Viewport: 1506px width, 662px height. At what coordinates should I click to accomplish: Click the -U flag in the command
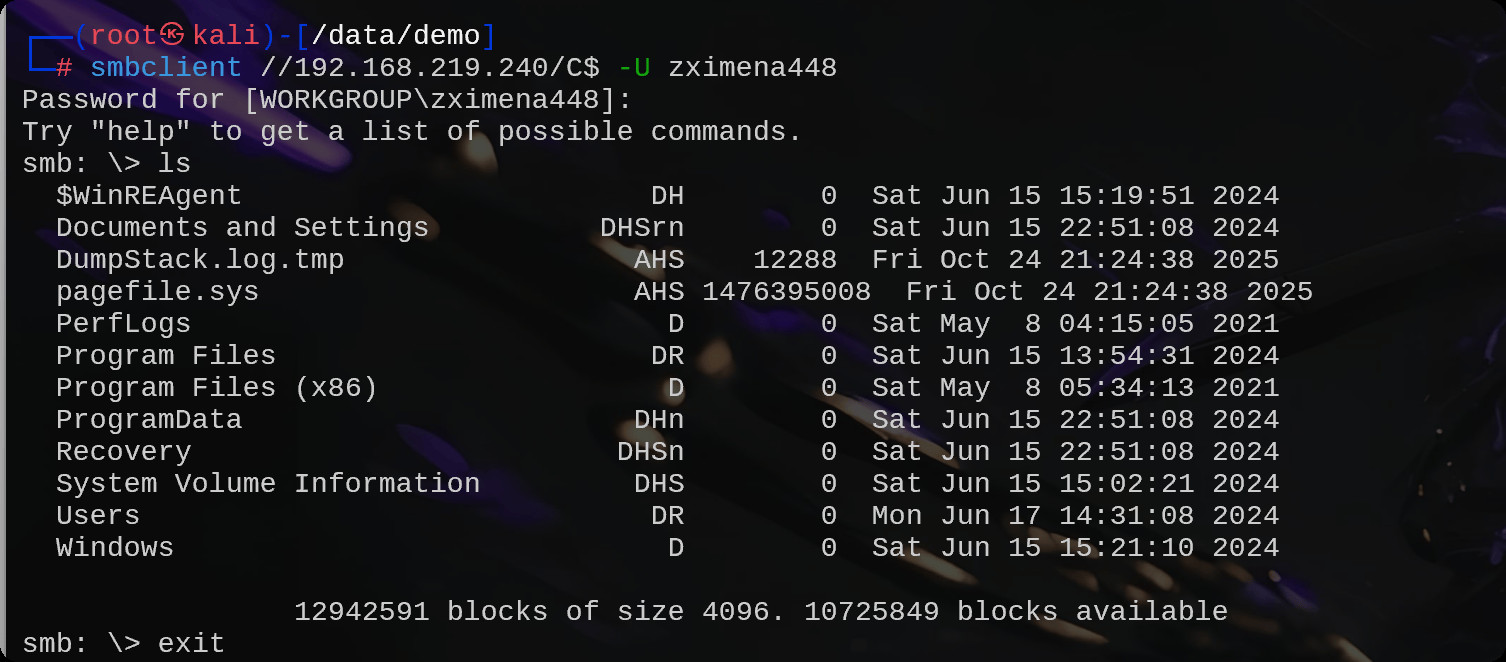(x=634, y=68)
